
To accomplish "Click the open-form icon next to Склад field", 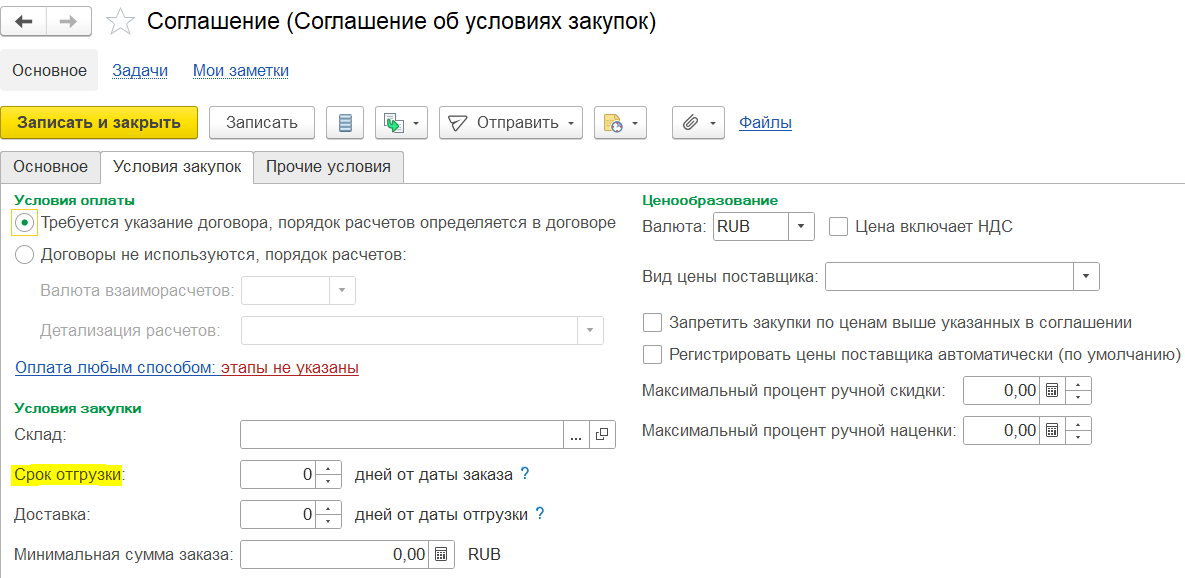I will (602, 434).
